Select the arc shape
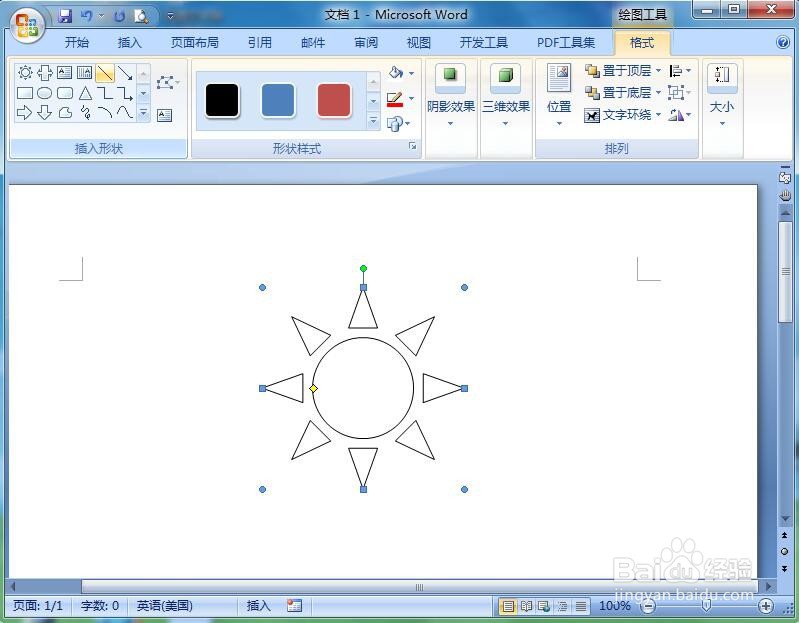Viewport: 799px width, 623px height. pyautogui.click(x=105, y=112)
